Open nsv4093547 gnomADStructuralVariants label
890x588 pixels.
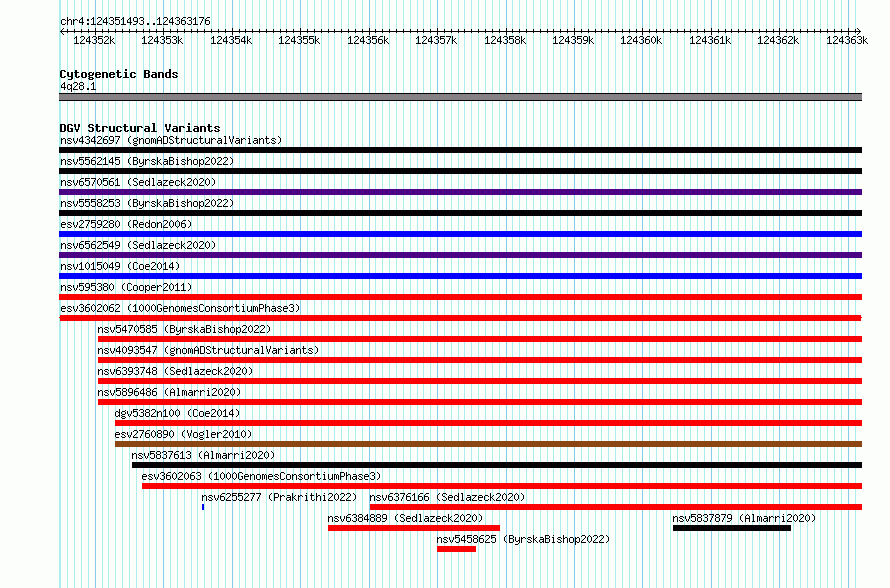click(x=208, y=350)
